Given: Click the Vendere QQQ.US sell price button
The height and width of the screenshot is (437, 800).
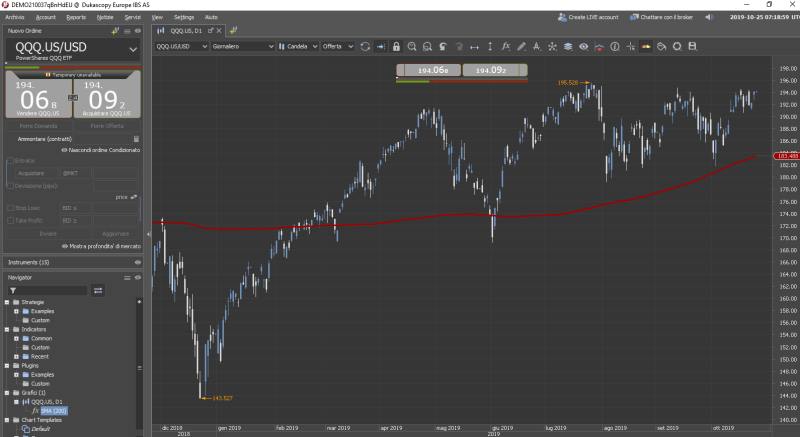Looking at the screenshot, I should pos(36,101).
